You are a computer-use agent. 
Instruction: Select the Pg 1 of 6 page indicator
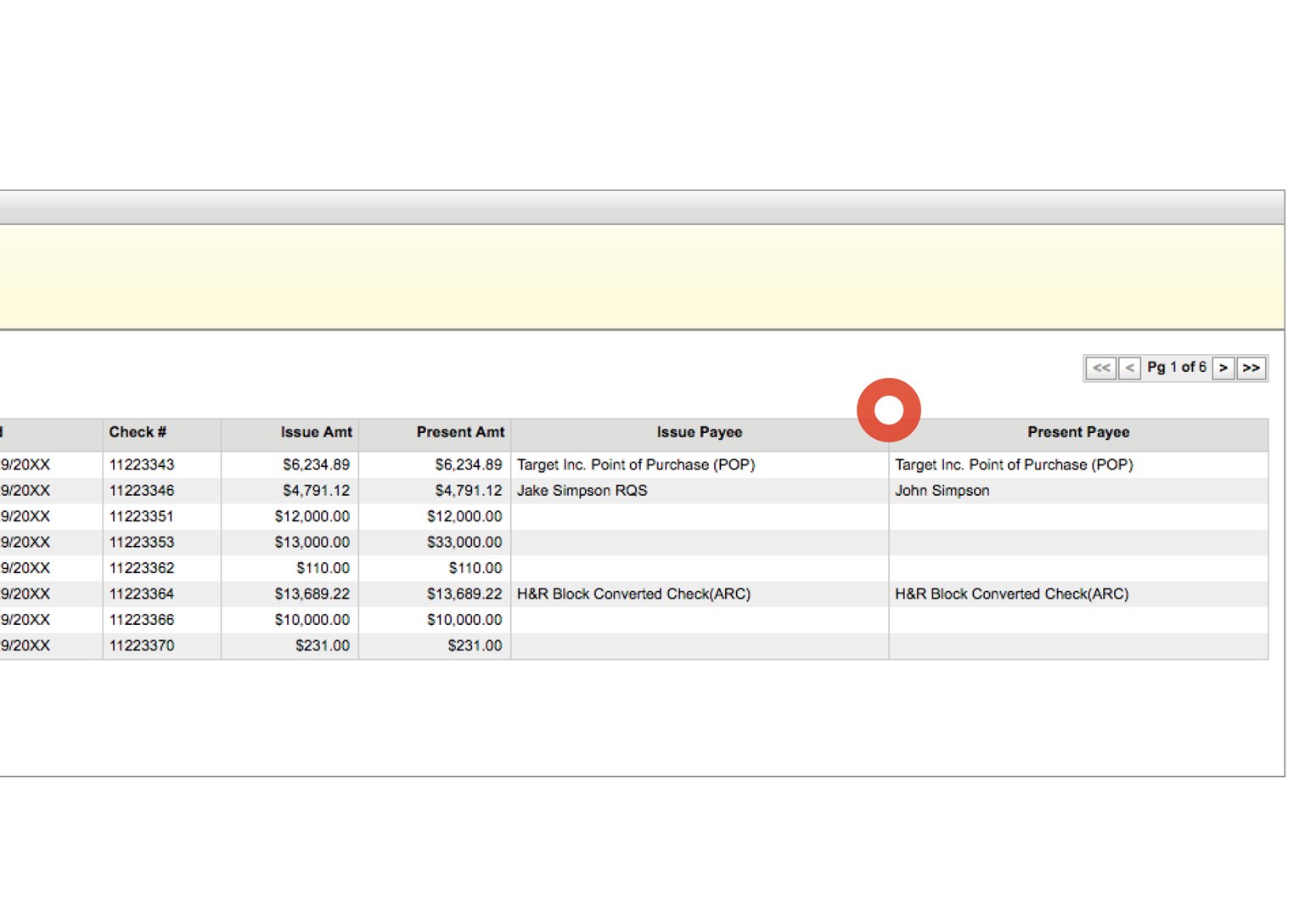1178,367
